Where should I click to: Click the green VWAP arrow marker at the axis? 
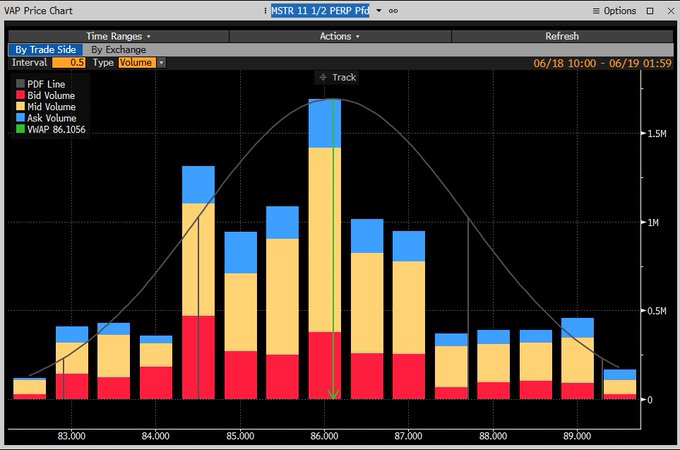click(x=333, y=394)
